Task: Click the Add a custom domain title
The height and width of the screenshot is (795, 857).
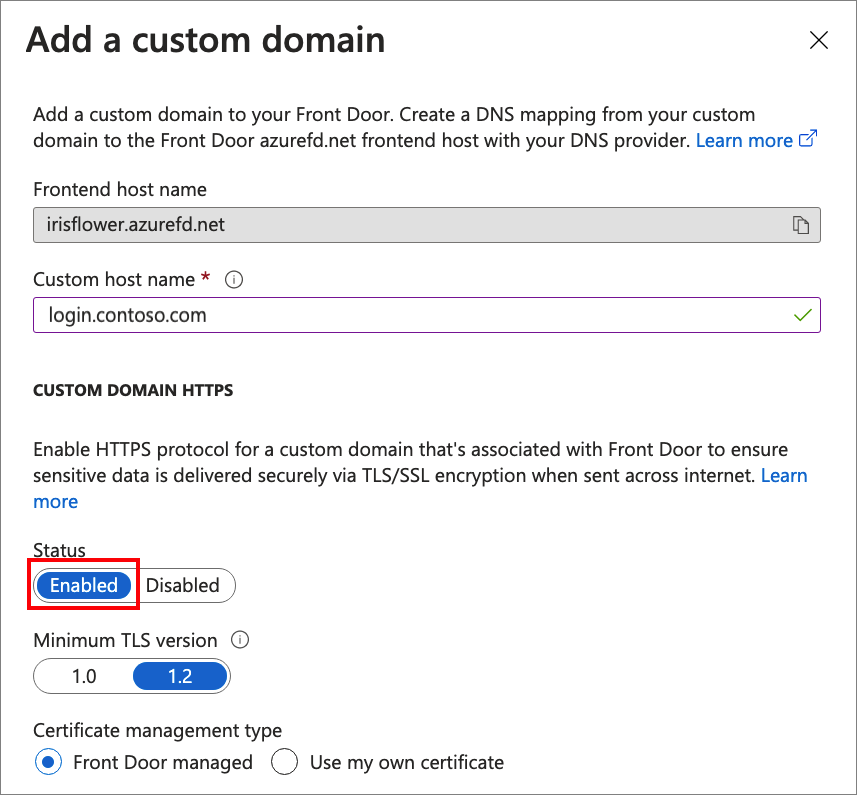Action: (206, 40)
